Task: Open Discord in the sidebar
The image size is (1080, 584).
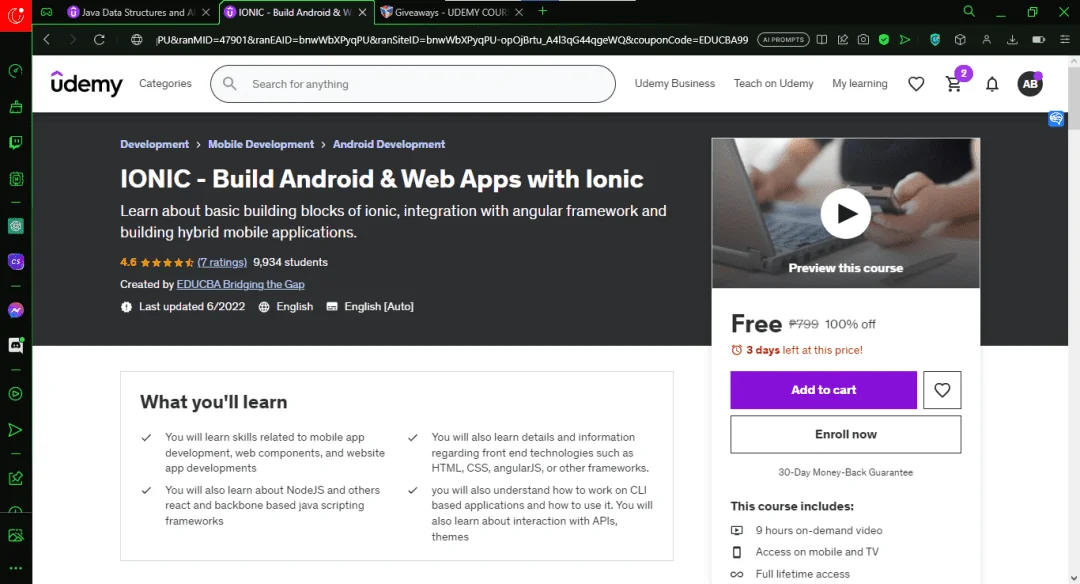Action: click(x=15, y=346)
